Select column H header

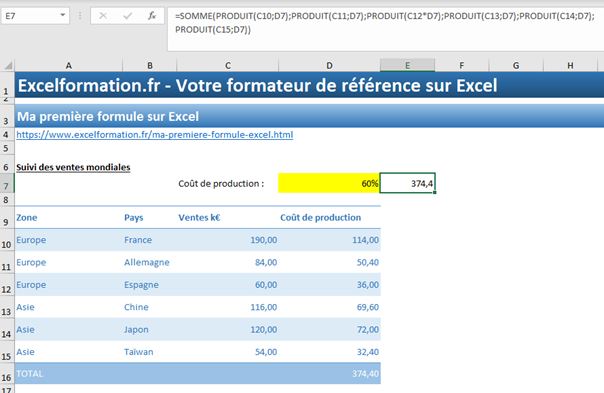570,66
